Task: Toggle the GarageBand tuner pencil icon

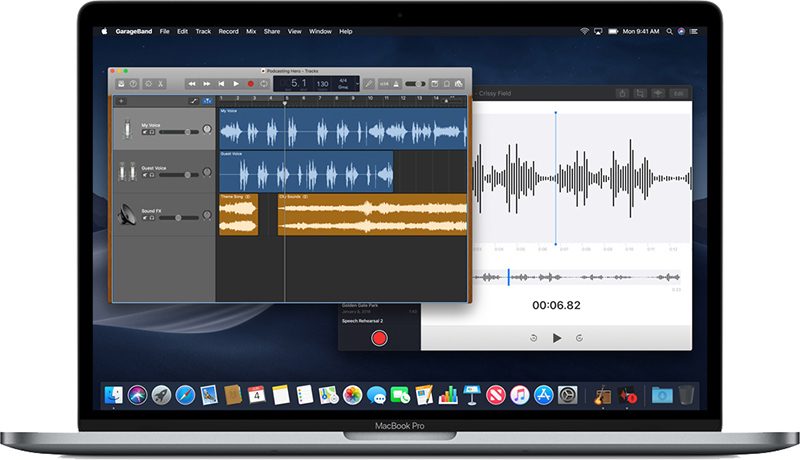Action: pyautogui.click(x=369, y=84)
